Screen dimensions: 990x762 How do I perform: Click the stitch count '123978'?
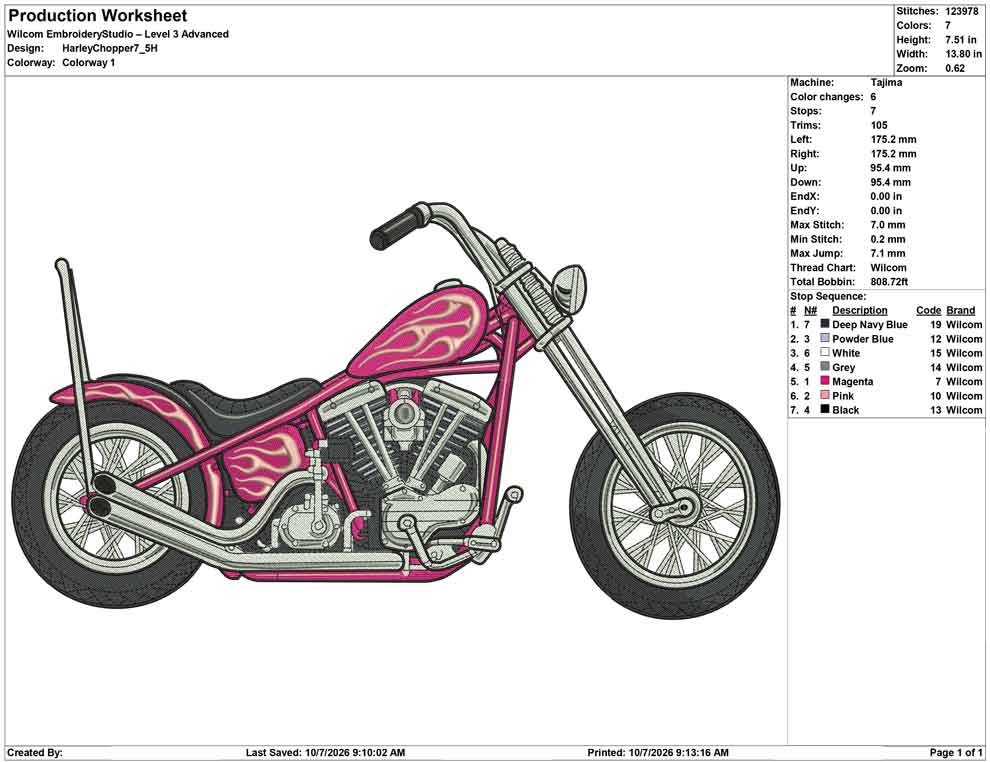tap(962, 11)
